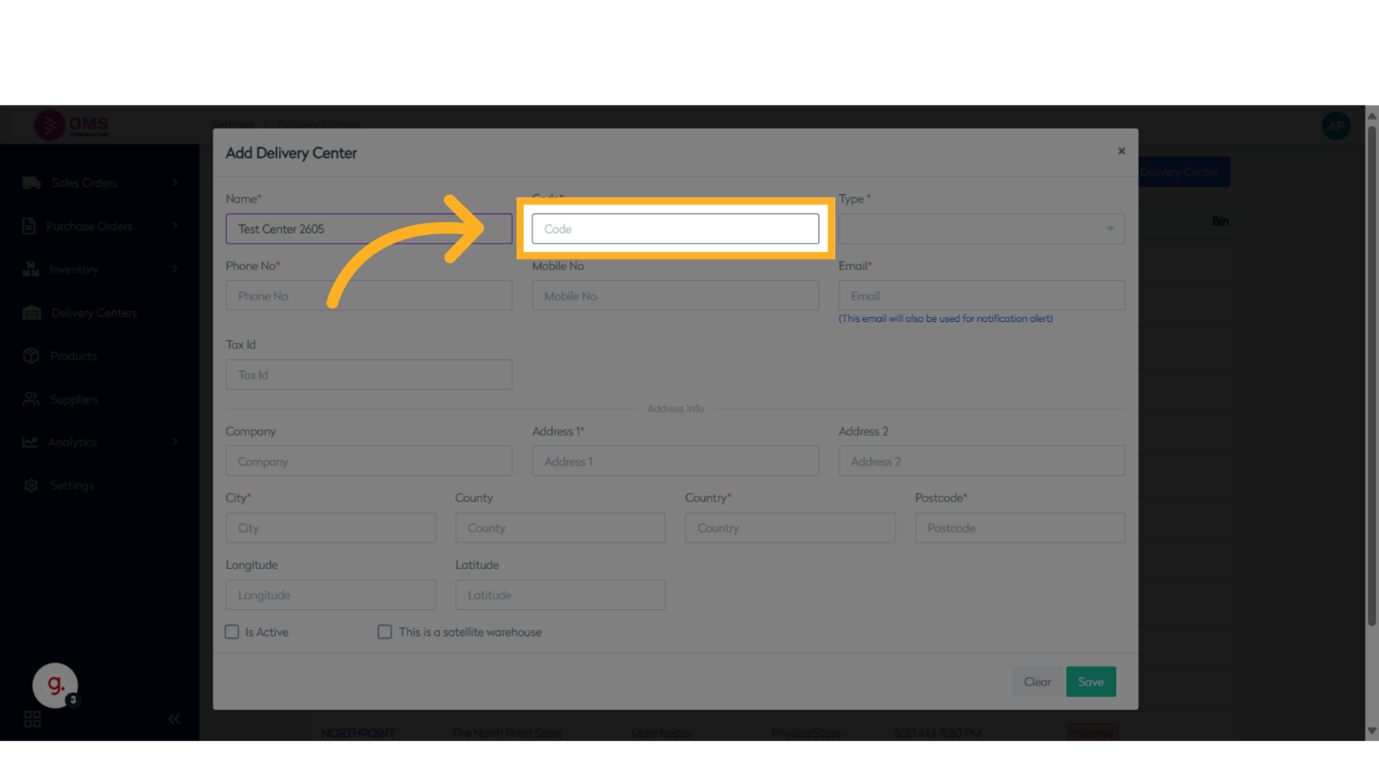Click the Settings gear icon
Image resolution: width=1379 pixels, height=776 pixels.
point(31,485)
